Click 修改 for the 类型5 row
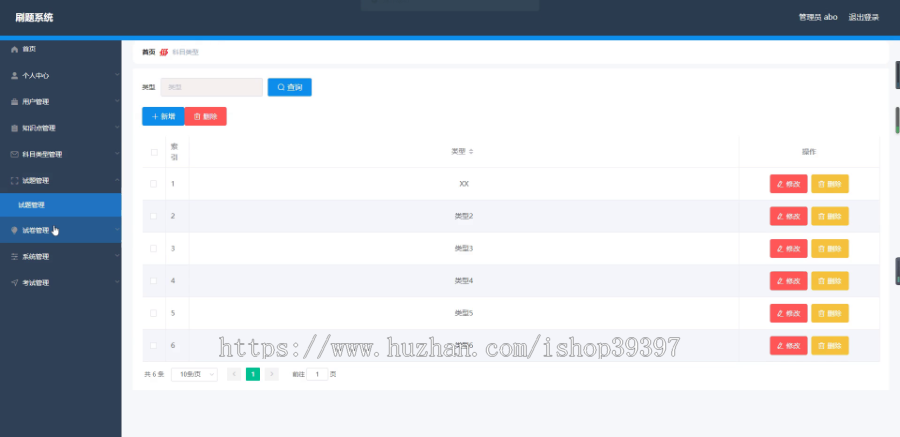The height and width of the screenshot is (437, 900). click(789, 313)
